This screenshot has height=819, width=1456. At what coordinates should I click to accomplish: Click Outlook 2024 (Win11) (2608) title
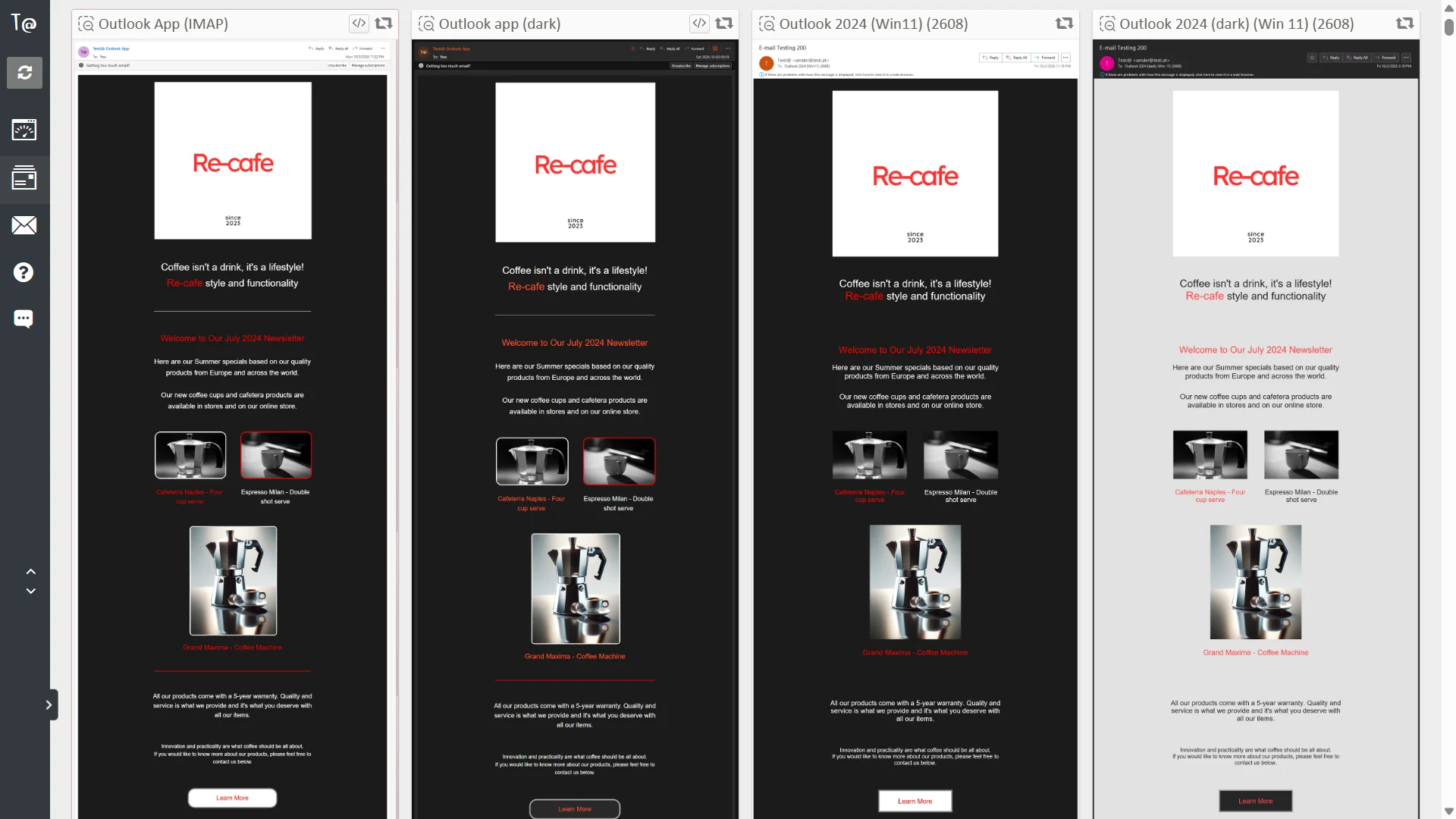tap(874, 24)
